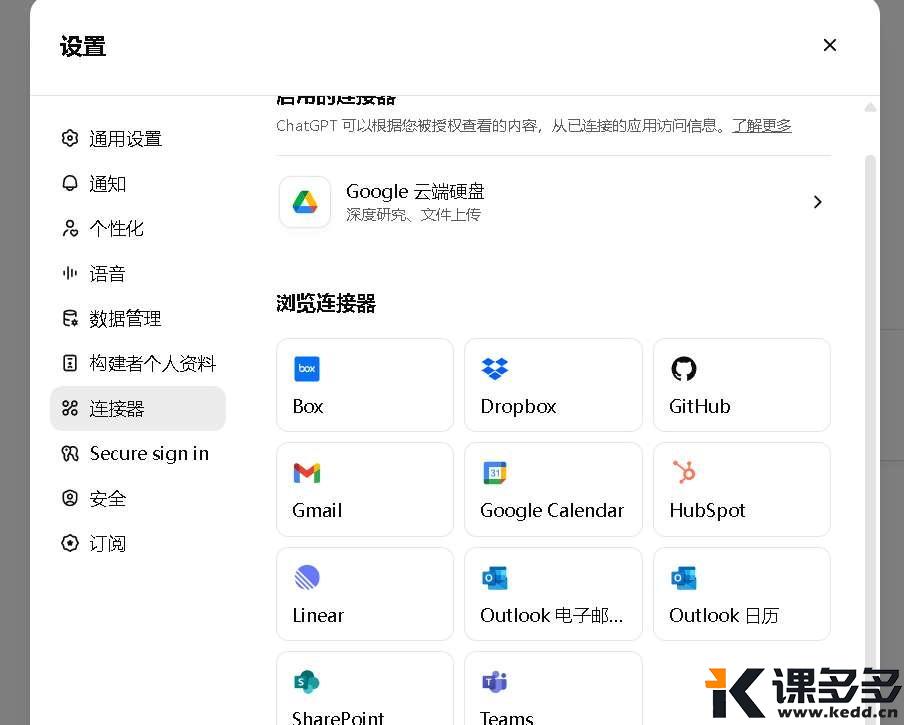Click the key icon beside Secure sign in
The image size is (904, 725).
pos(70,454)
